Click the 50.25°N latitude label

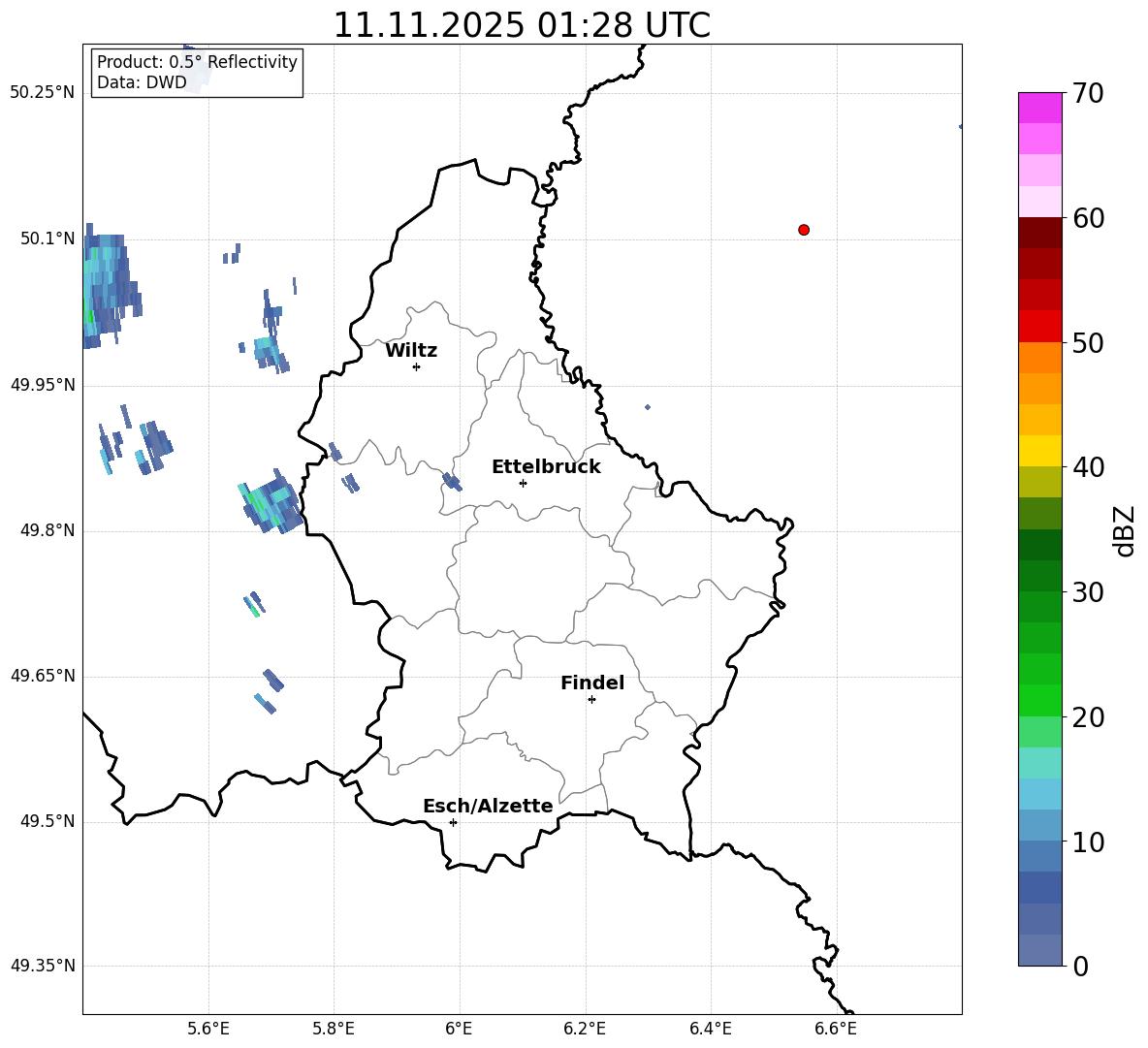click(43, 93)
